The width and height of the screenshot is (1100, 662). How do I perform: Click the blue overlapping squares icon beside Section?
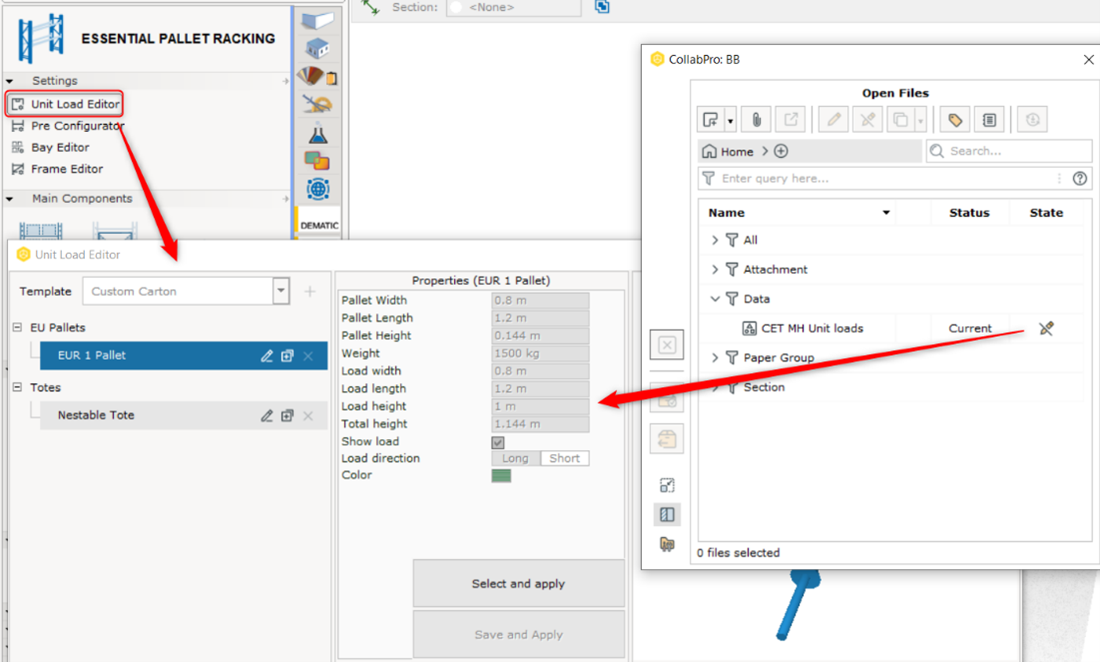pyautogui.click(x=602, y=7)
